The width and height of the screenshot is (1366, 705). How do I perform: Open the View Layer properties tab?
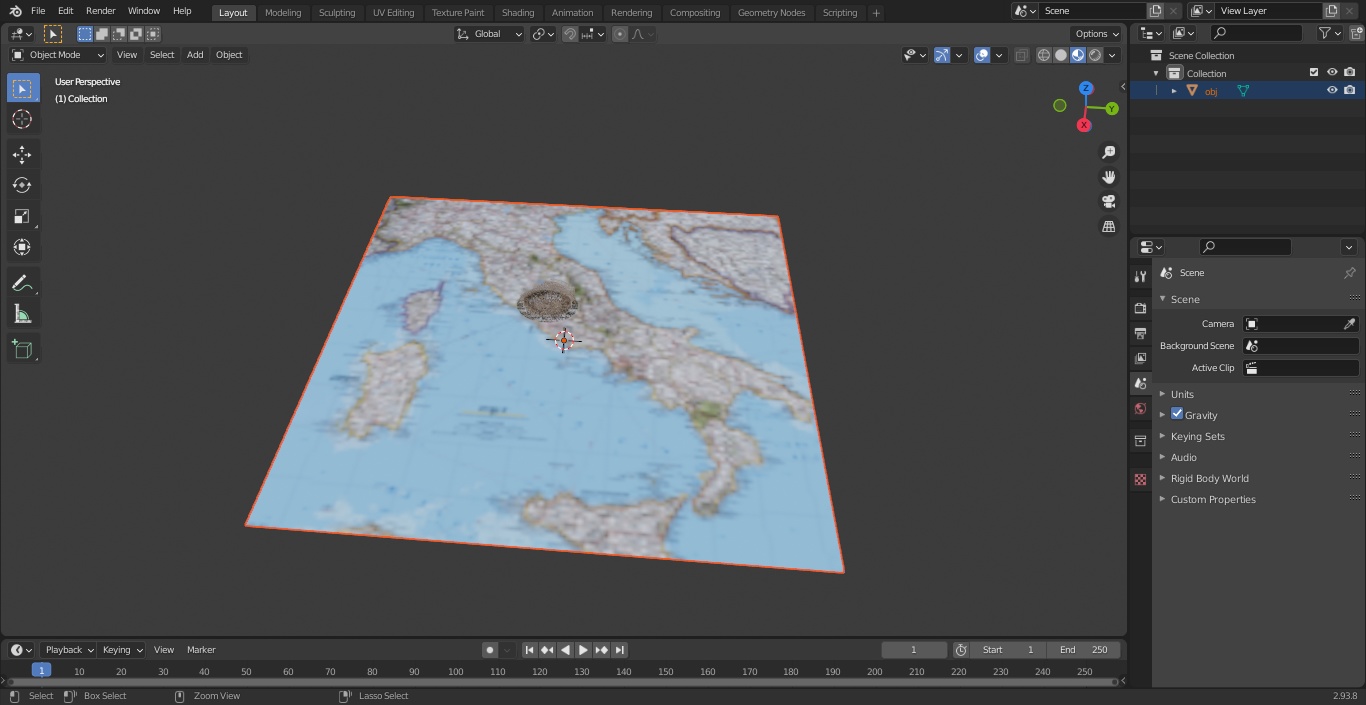[1140, 358]
